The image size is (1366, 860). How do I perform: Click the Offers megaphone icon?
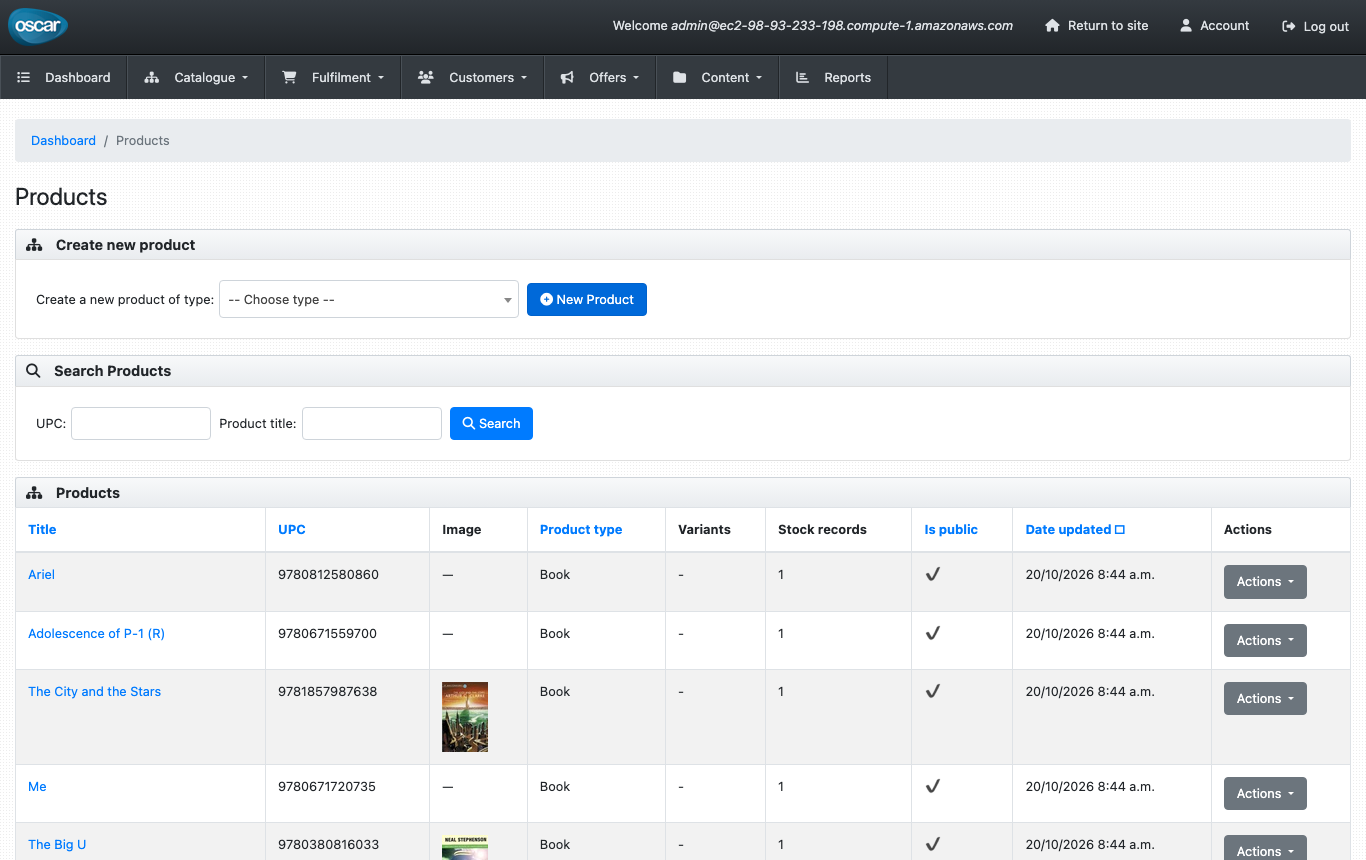point(567,77)
